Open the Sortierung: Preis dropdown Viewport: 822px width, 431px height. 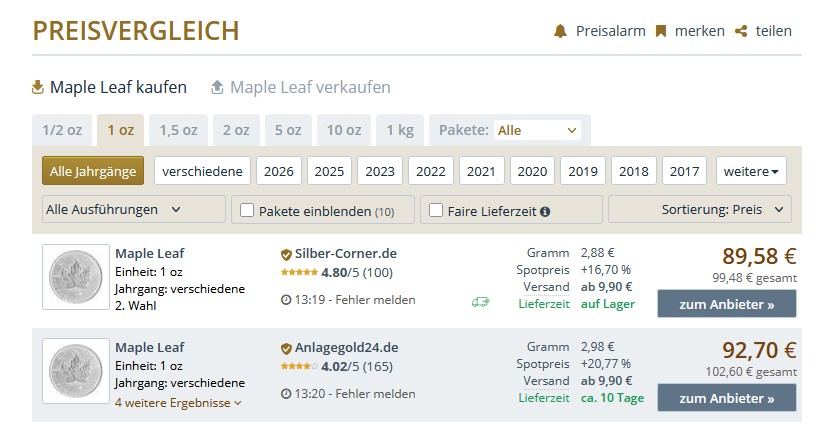click(699, 209)
